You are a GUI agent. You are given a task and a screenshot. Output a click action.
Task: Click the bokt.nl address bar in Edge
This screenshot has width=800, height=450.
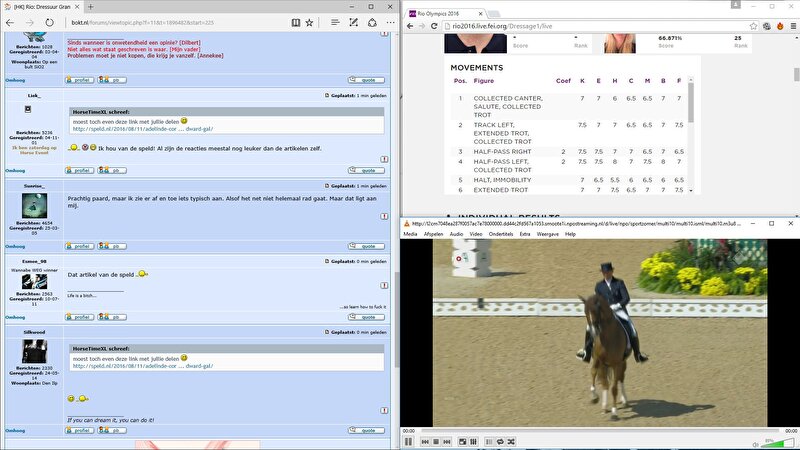tap(176, 22)
